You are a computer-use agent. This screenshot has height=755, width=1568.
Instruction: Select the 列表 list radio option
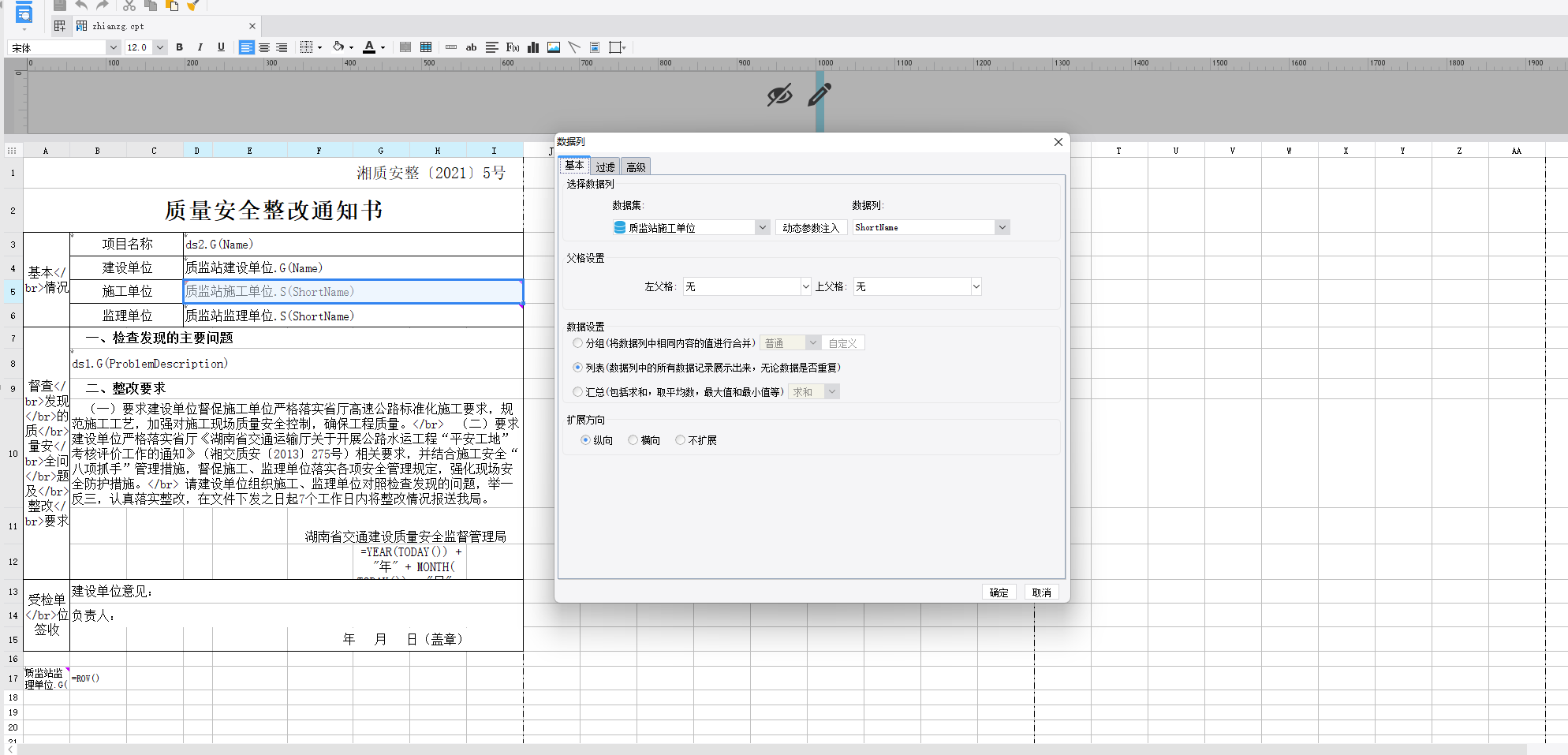[578, 368]
